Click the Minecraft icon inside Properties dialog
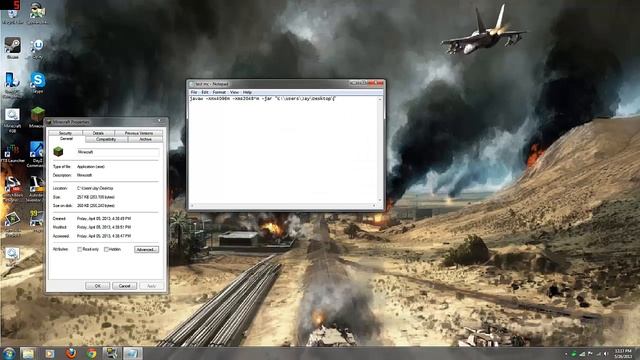 58,152
